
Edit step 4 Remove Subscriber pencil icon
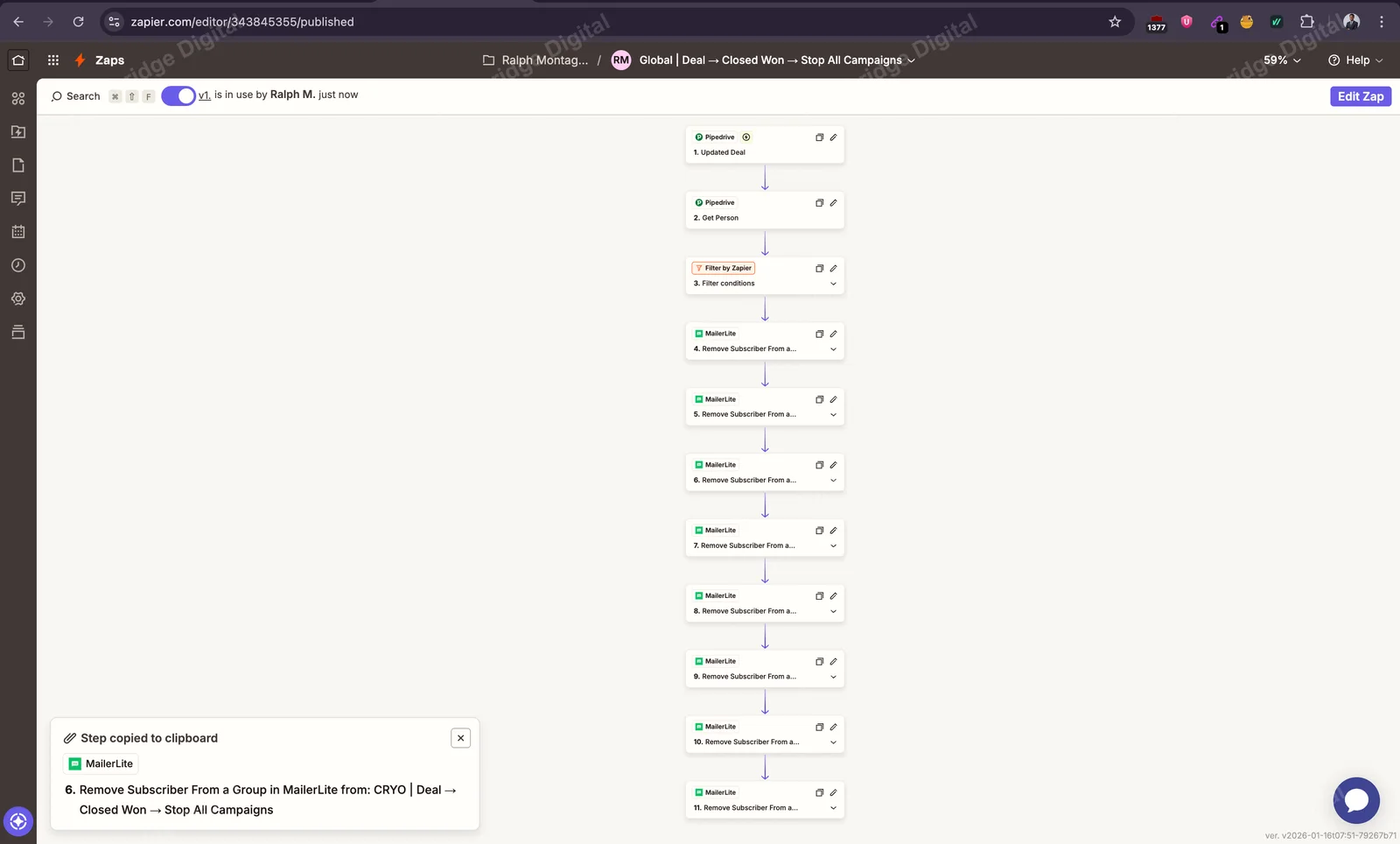pos(833,334)
